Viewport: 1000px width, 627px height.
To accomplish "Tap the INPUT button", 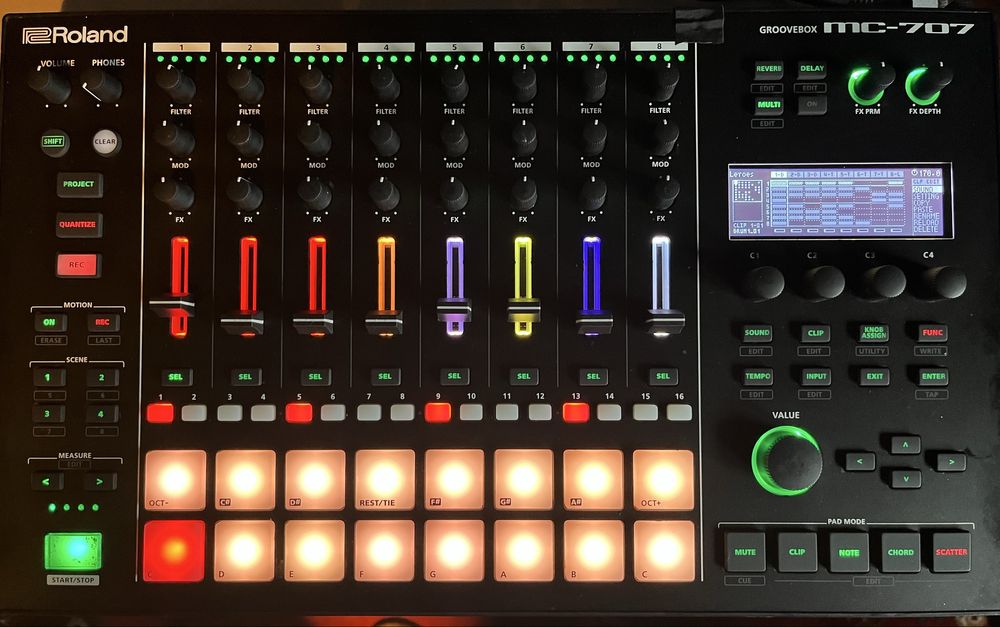I will point(816,376).
